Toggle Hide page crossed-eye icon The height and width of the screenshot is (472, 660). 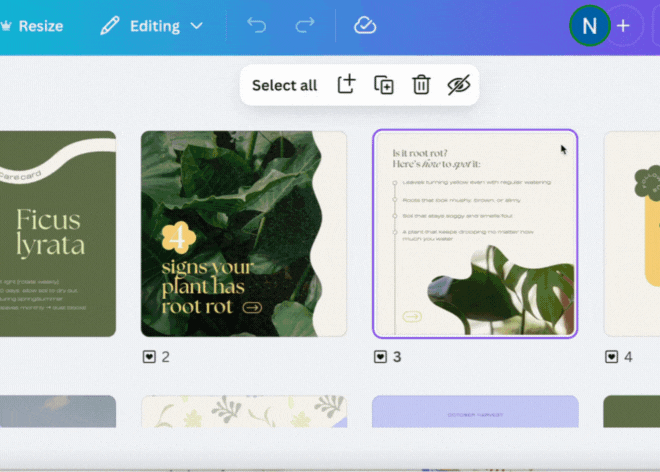pyautogui.click(x=458, y=85)
